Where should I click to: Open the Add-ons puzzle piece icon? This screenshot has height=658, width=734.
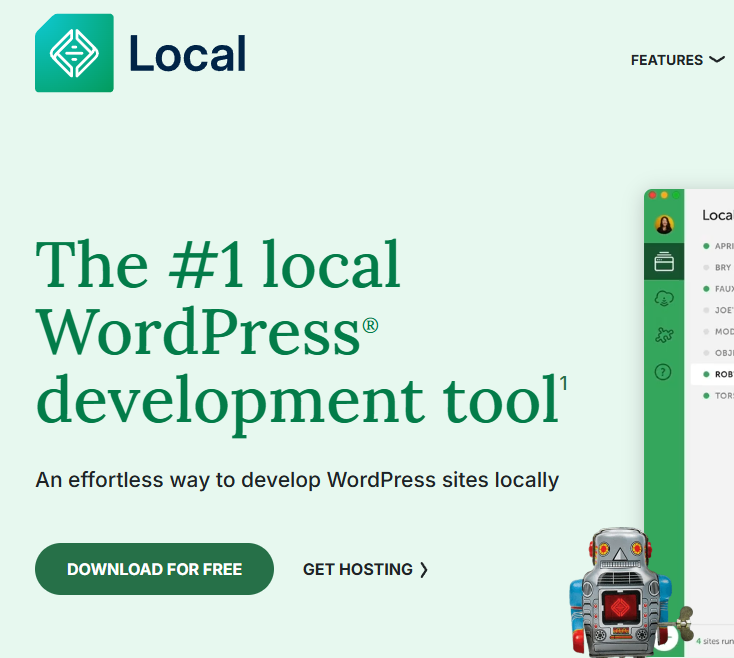tap(664, 334)
